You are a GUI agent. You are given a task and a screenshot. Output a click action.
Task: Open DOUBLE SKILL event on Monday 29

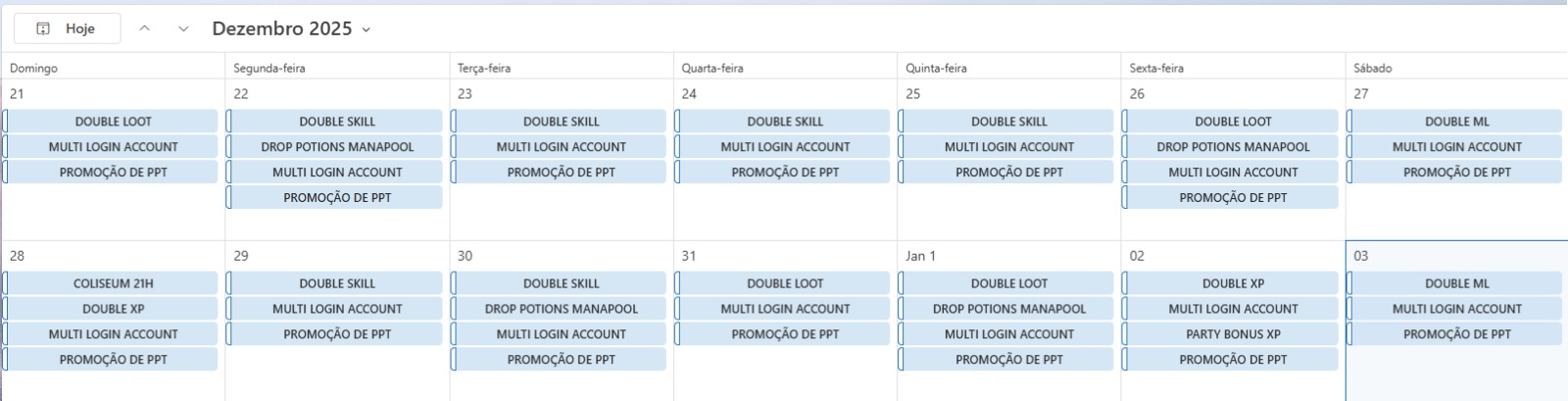(x=336, y=283)
